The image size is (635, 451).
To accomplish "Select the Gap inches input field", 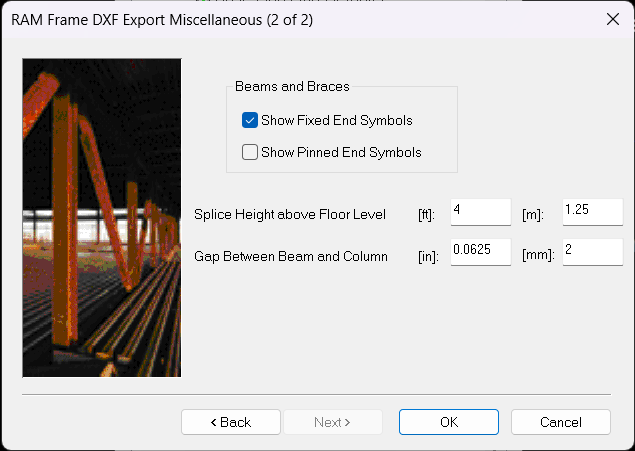I will (480, 252).
